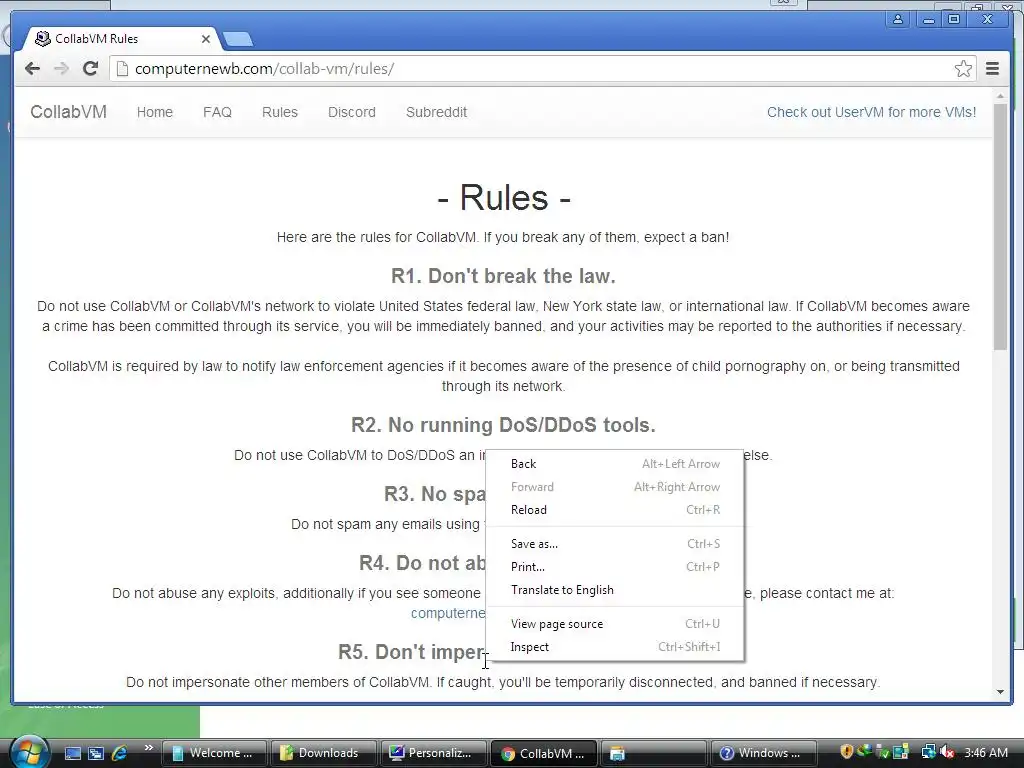Click the Check out UserVM link
Viewport: 1024px width, 768px height.
[x=871, y=112]
